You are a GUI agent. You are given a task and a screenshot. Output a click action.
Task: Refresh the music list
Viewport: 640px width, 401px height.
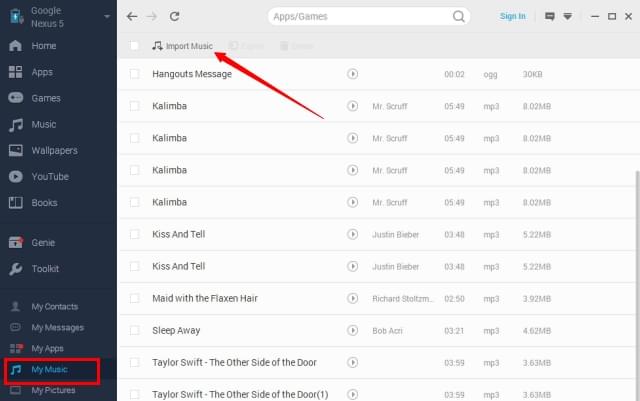click(x=175, y=16)
